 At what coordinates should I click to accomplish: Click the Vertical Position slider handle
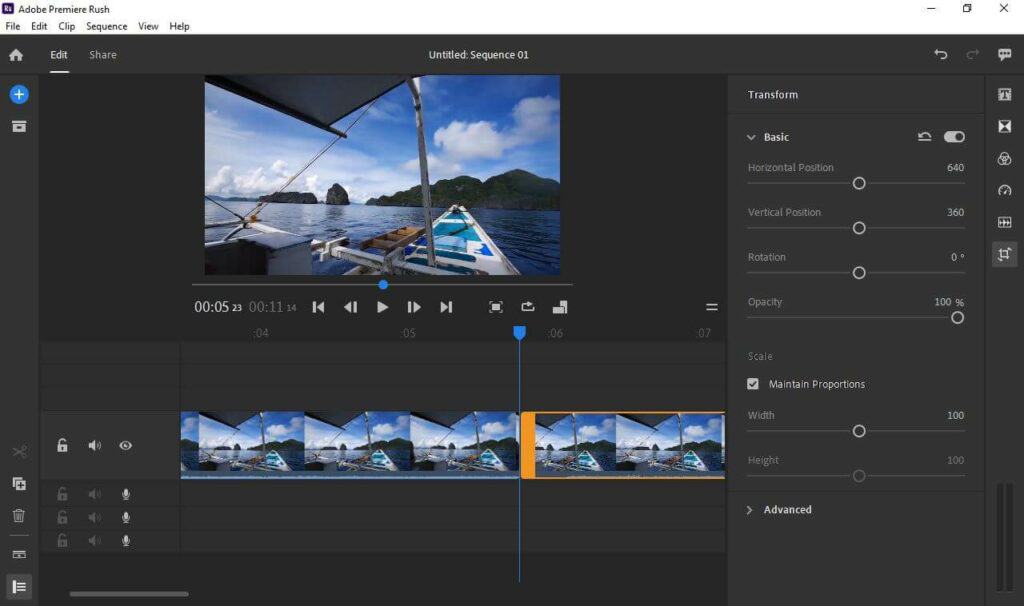tap(859, 228)
